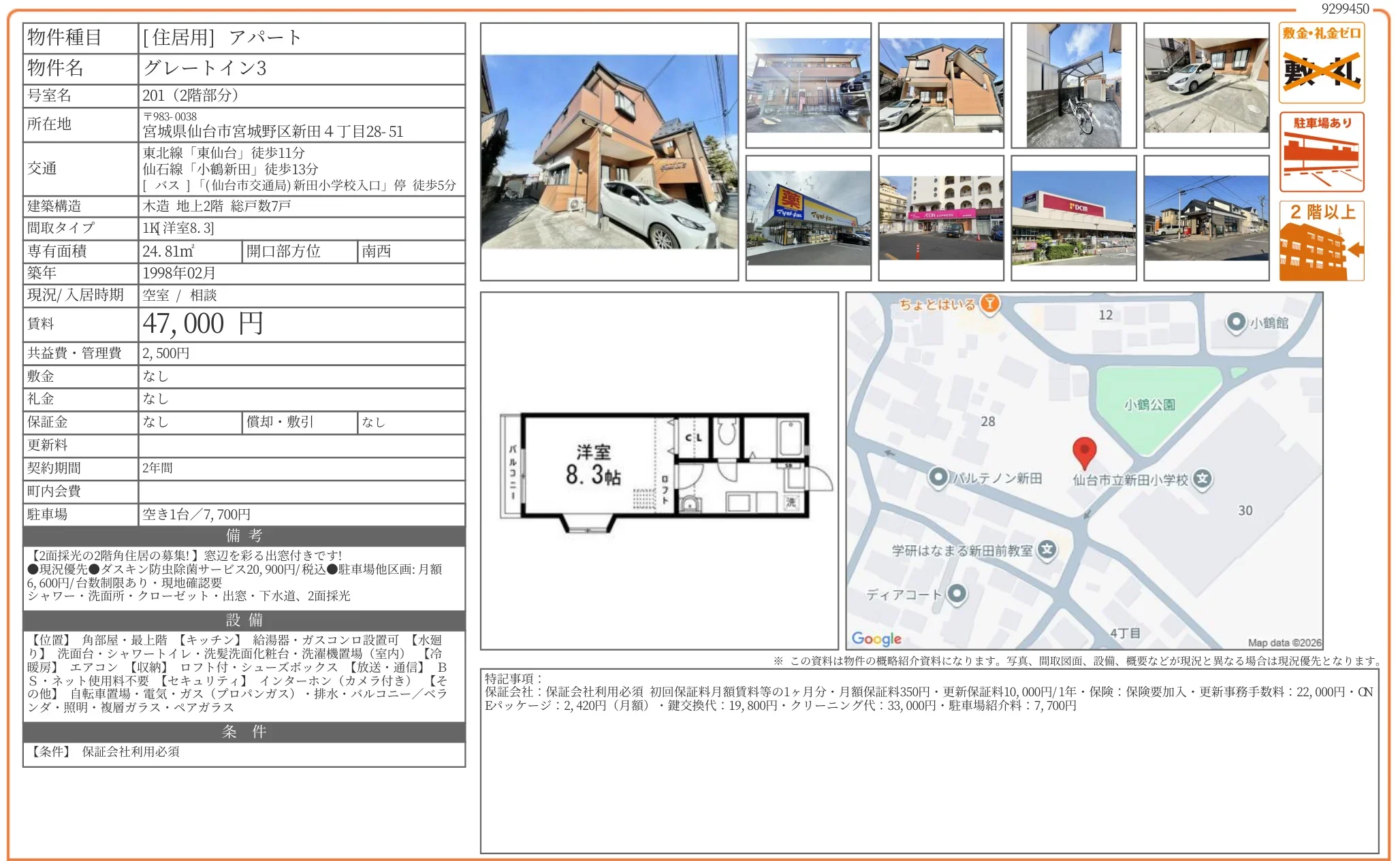Click the 備考 section header
1400x861 pixels.
pyautogui.click(x=244, y=536)
